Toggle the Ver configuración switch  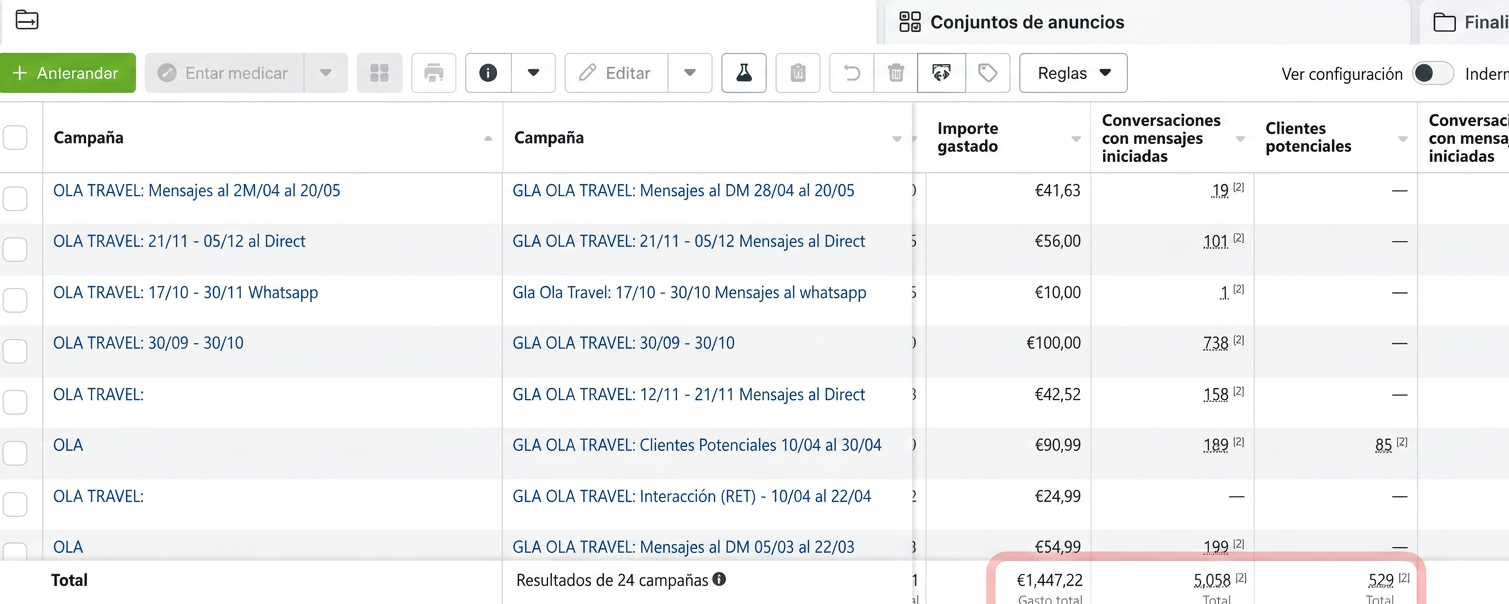click(x=1433, y=73)
